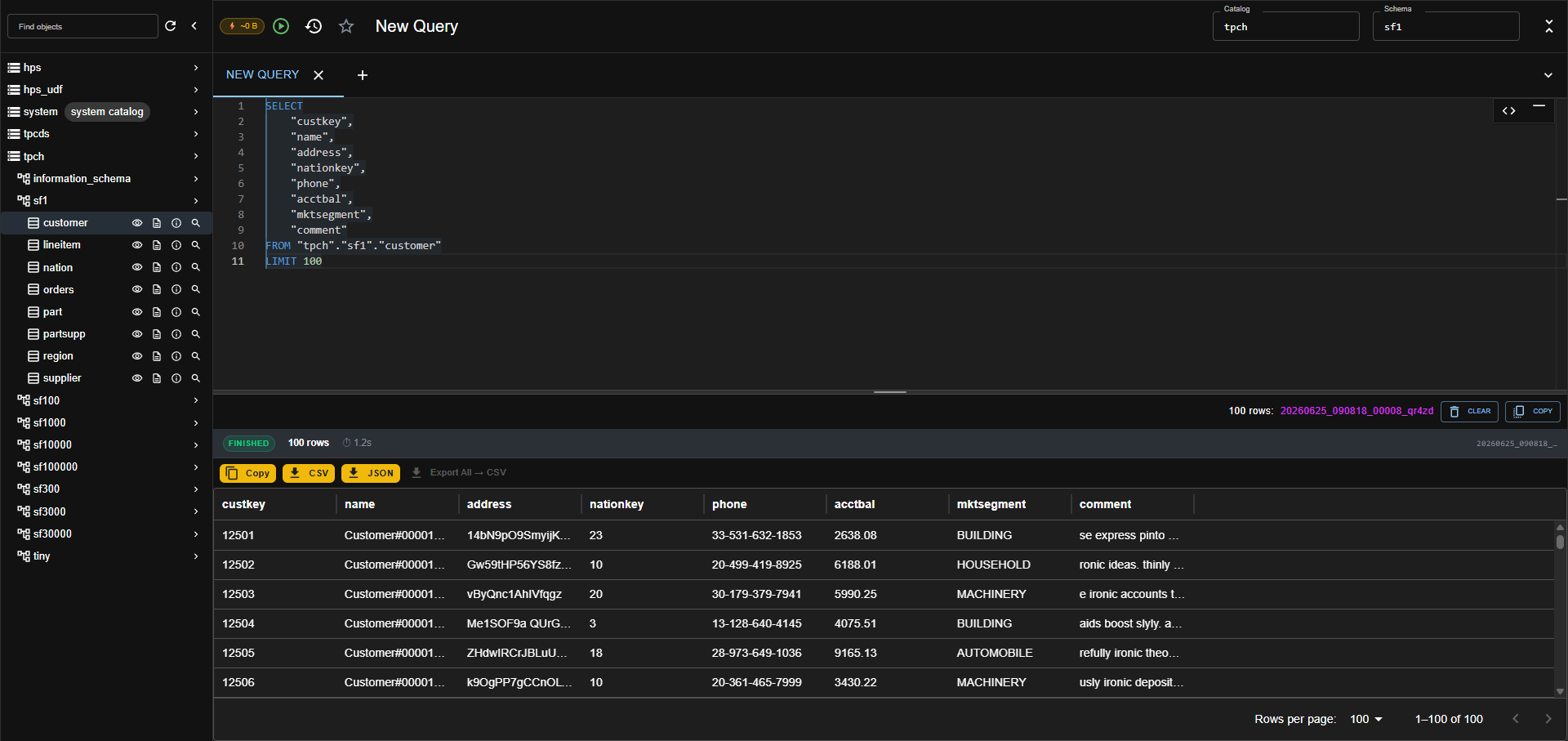Sort by the acctbal column header
This screenshot has height=741, width=1568.
[854, 504]
